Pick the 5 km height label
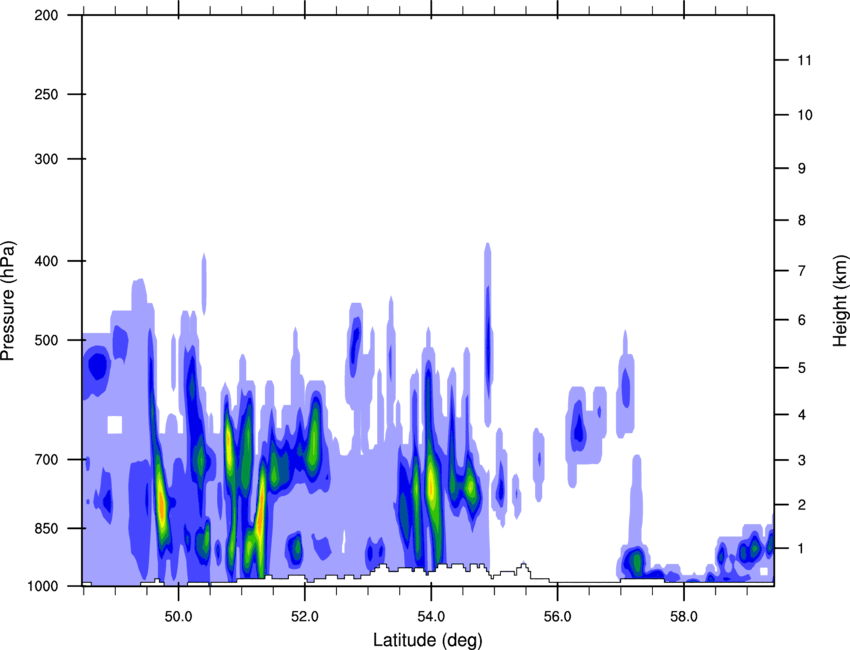The width and height of the screenshot is (850, 650). pos(802,368)
